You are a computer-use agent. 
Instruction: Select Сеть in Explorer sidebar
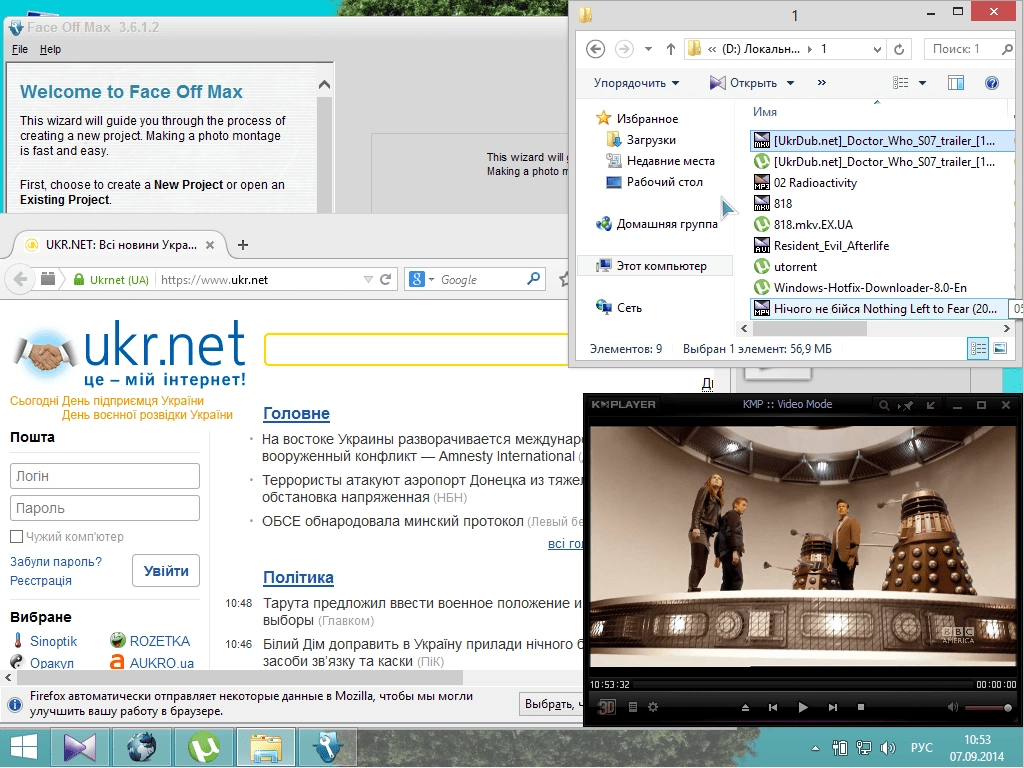point(619,308)
